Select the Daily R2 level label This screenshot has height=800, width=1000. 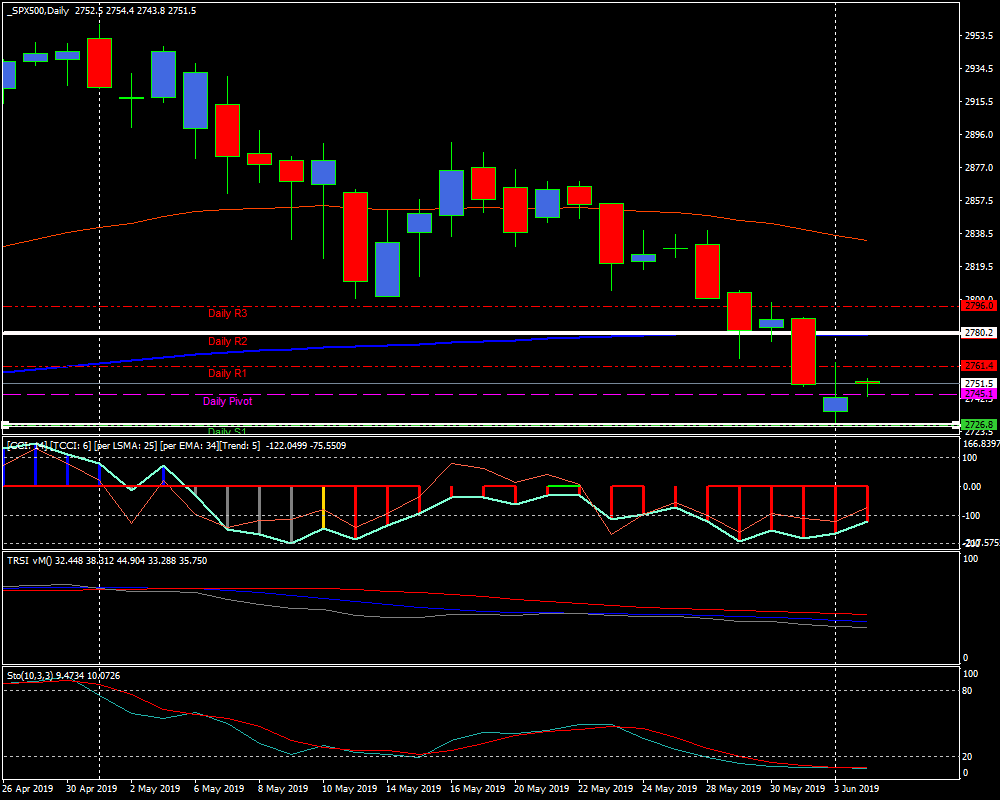227,342
